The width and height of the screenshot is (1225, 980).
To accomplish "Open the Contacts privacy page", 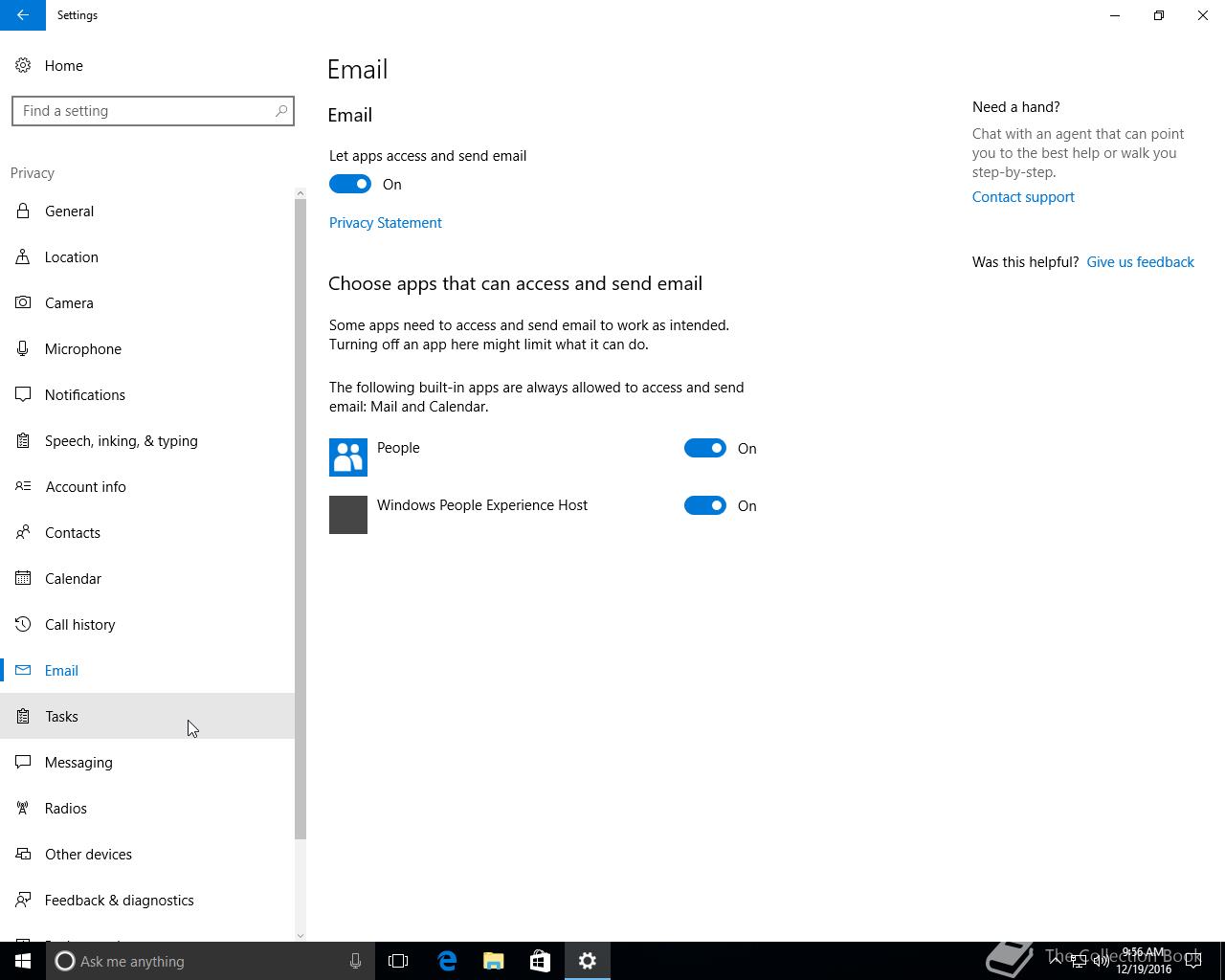I will click(147, 532).
